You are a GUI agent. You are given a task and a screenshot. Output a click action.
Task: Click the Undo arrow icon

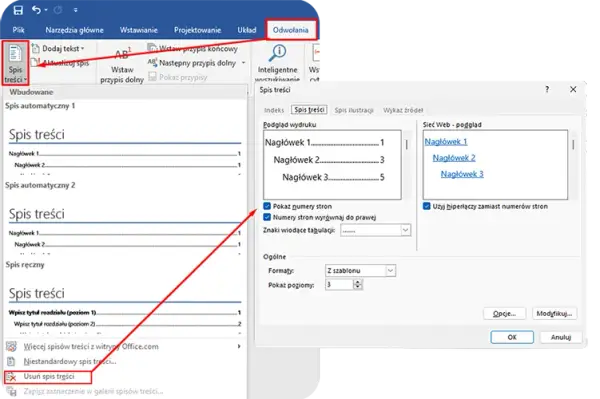(x=36, y=10)
